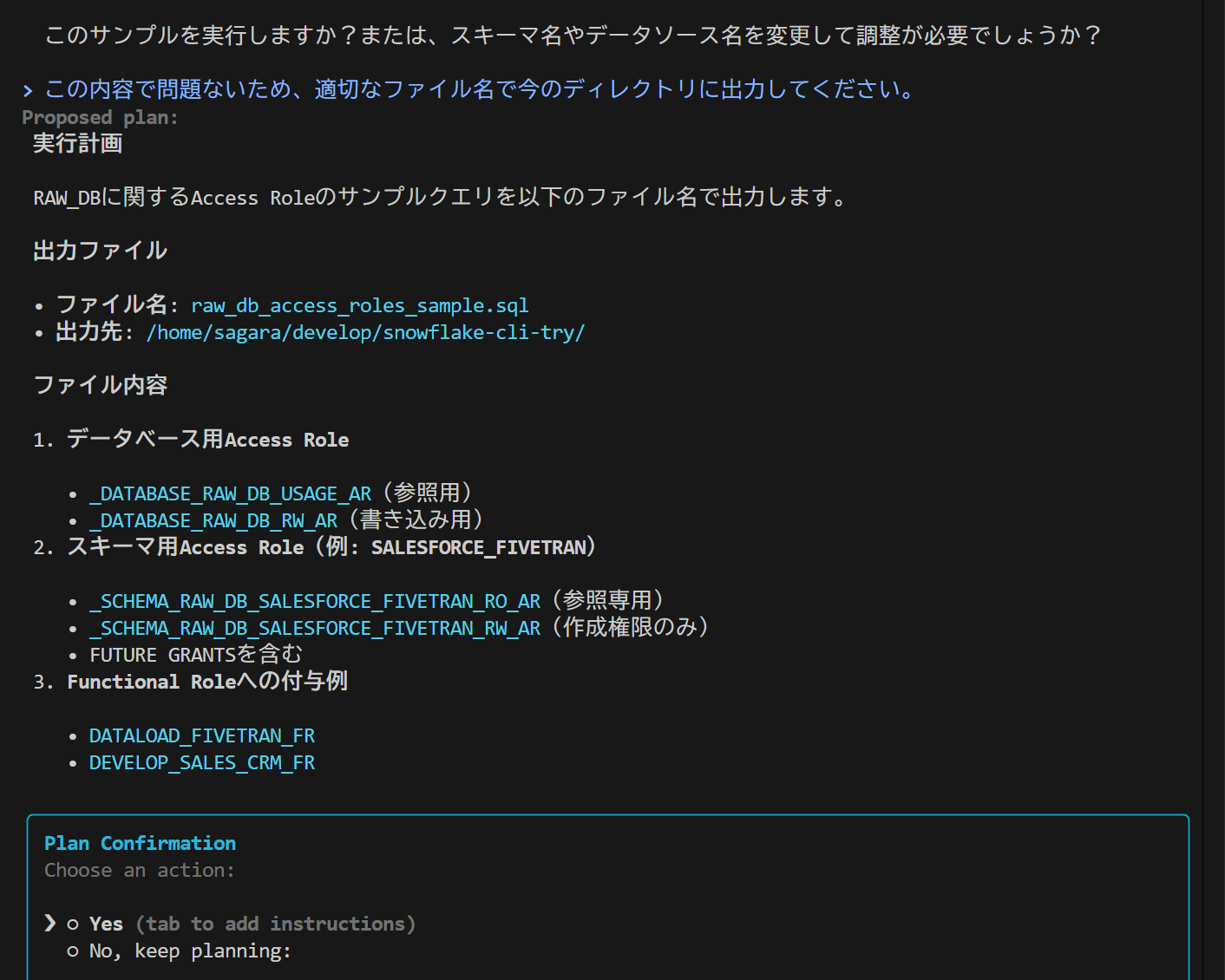Click the "FUTURE GRANTSを含む" bullet item
This screenshot has width=1225, height=980.
(196, 656)
